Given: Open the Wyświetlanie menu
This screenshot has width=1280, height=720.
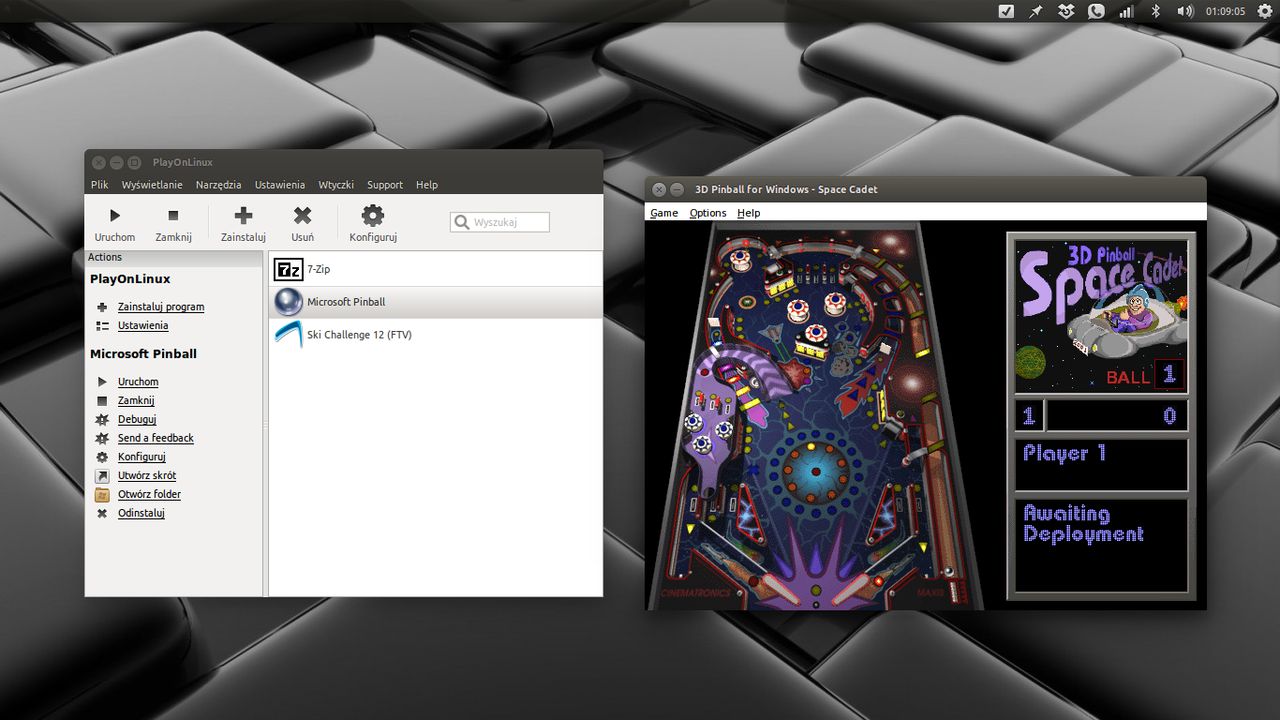Looking at the screenshot, I should [x=152, y=185].
